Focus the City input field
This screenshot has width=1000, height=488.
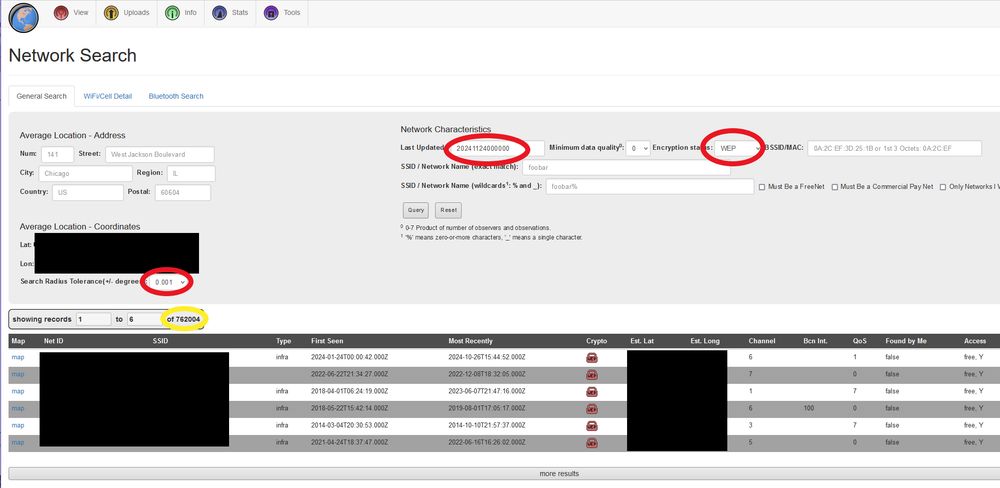[x=85, y=174]
